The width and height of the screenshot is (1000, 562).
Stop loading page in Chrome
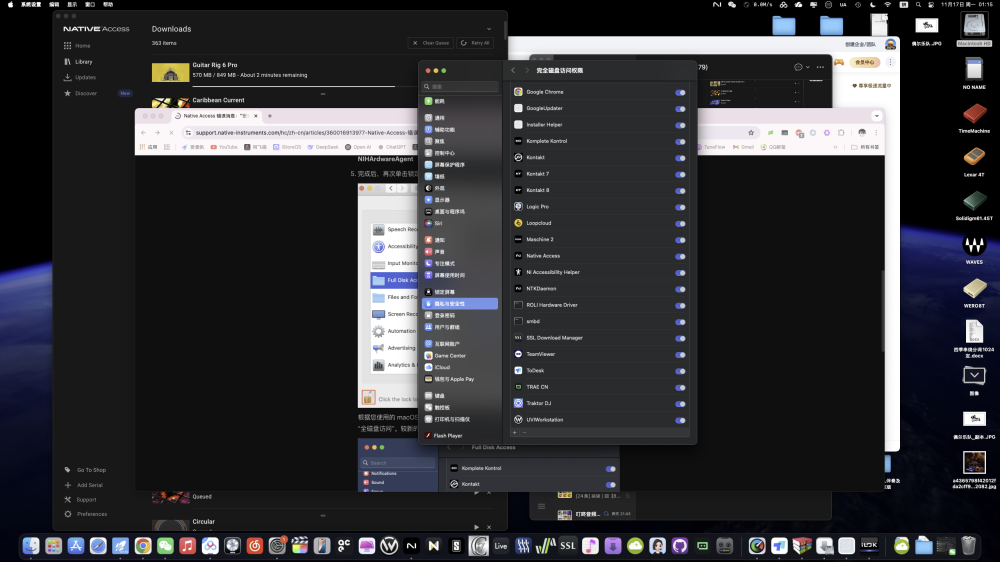coord(171,133)
